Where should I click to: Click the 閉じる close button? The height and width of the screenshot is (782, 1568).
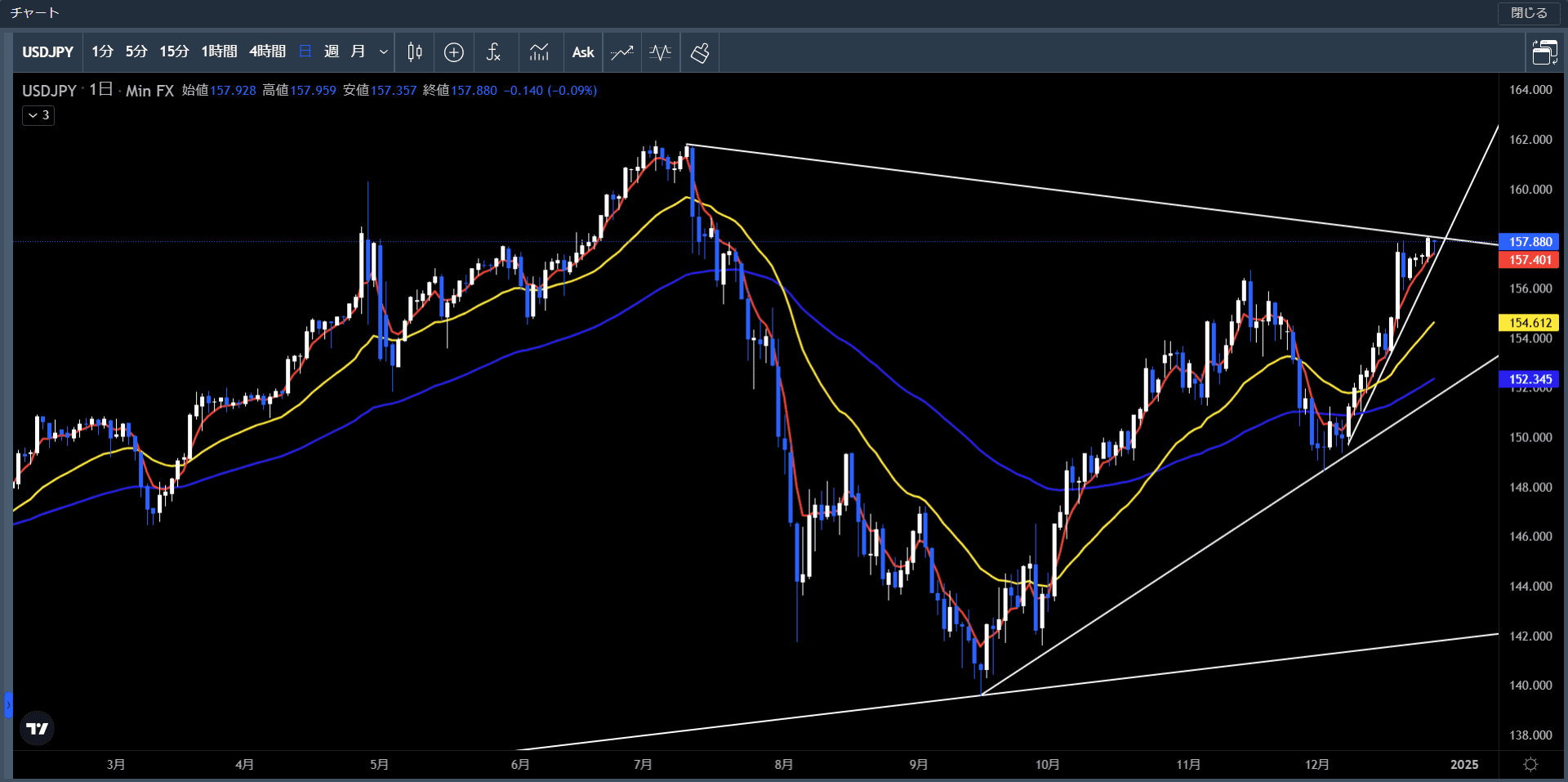tap(1529, 13)
